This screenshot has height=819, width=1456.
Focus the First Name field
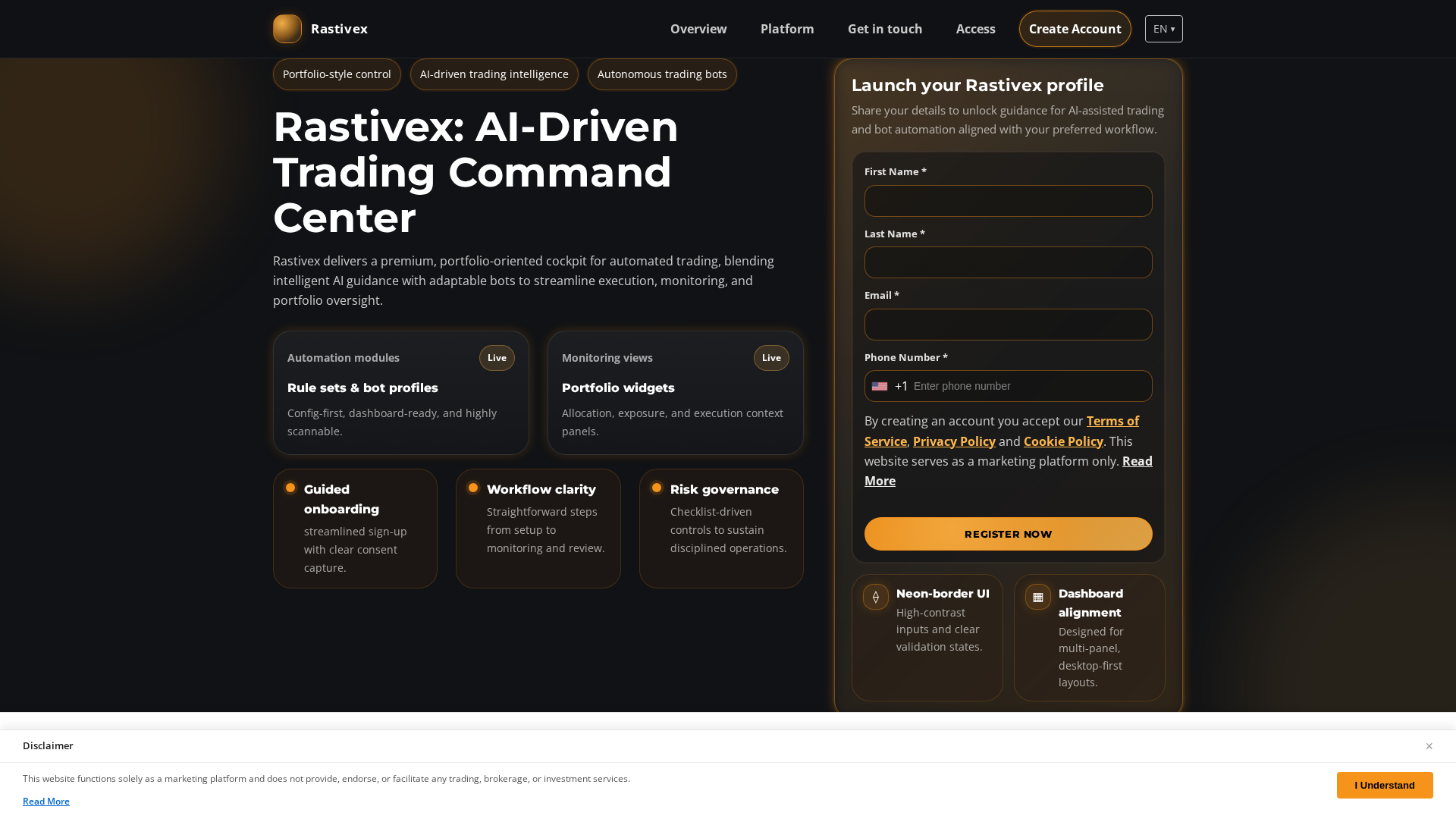1008,201
